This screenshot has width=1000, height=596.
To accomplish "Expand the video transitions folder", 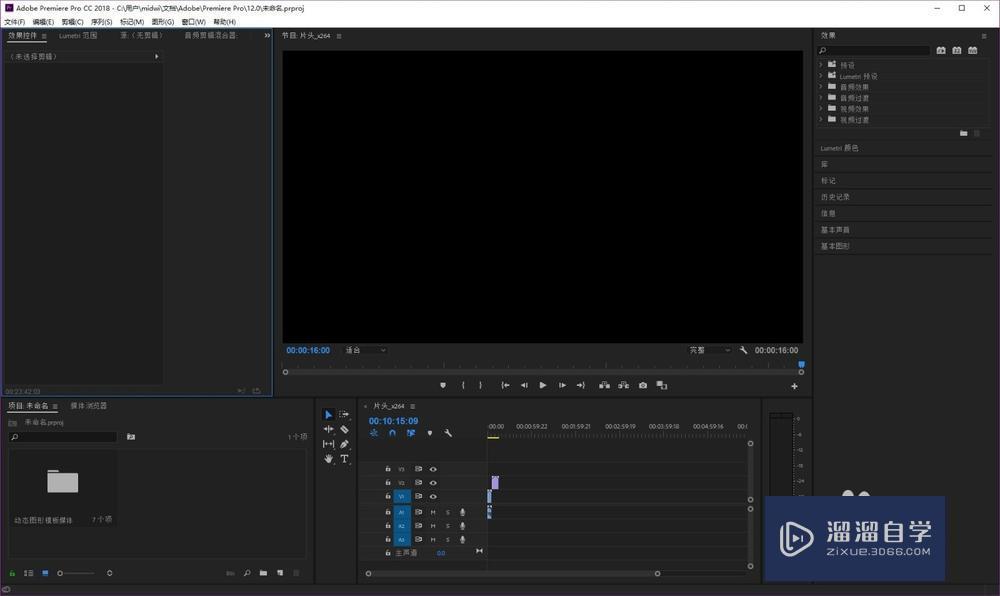I will point(821,119).
